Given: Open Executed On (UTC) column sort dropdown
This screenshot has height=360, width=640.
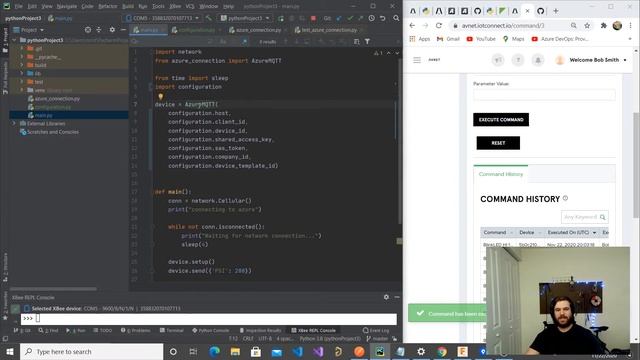Looking at the screenshot, I should [594, 232].
